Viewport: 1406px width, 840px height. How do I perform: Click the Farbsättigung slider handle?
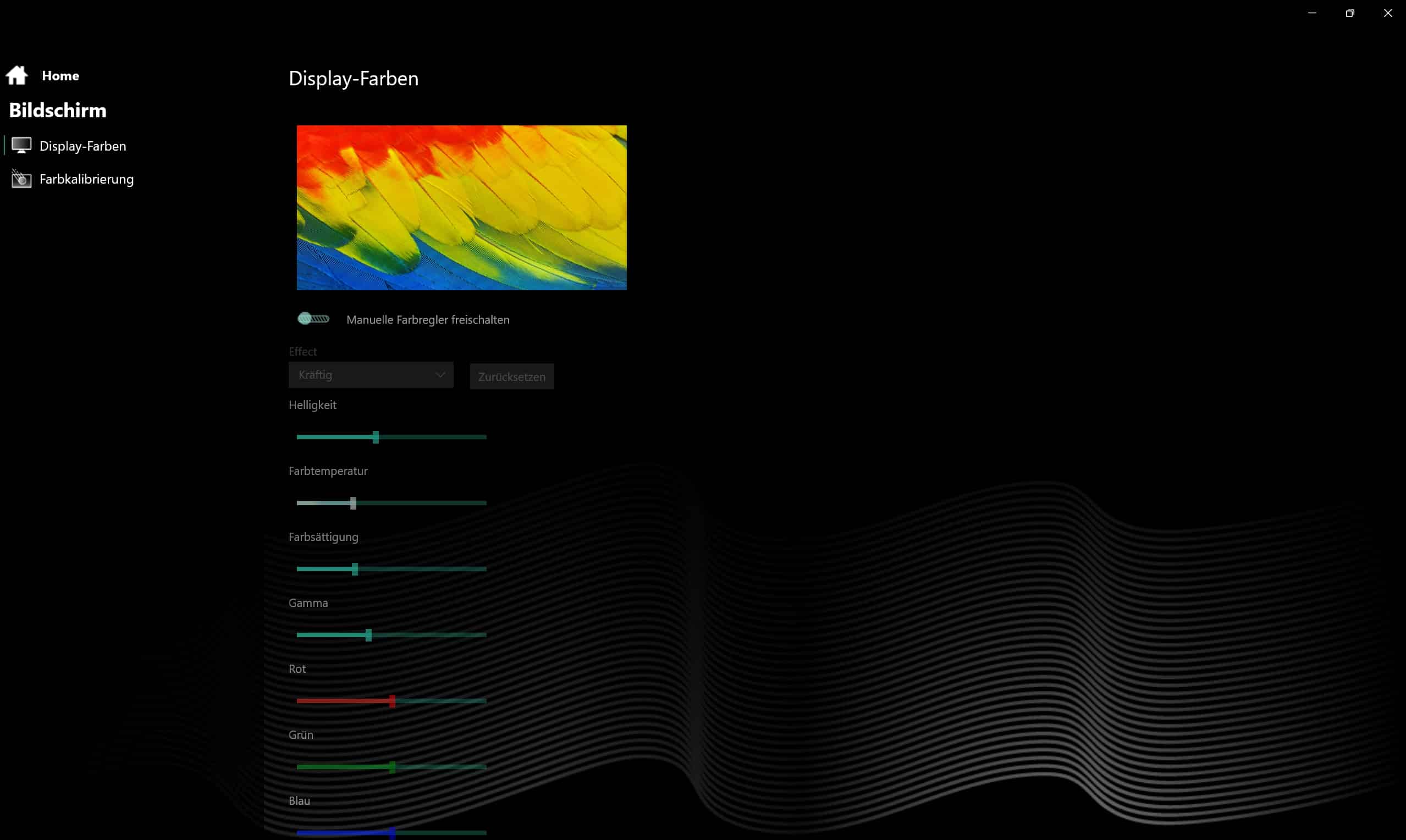point(355,569)
